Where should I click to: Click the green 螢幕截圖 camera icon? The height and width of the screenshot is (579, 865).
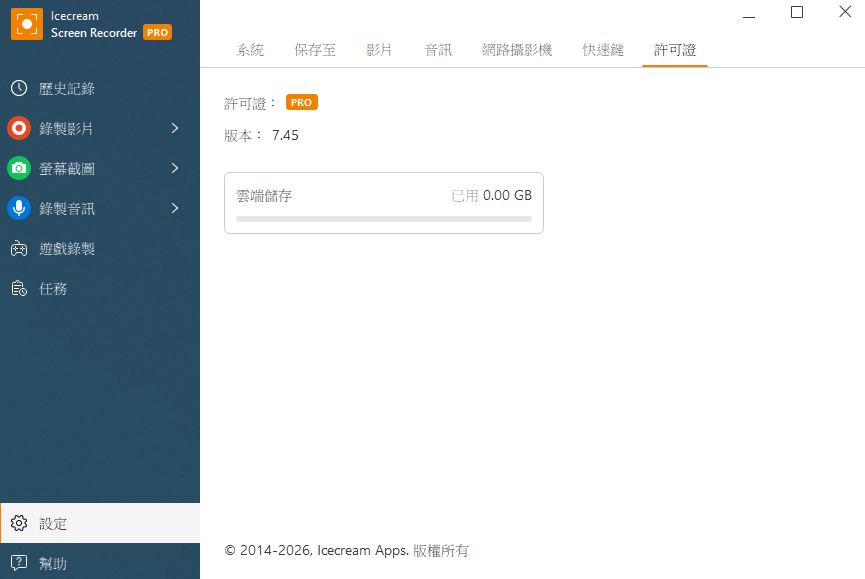[19, 168]
